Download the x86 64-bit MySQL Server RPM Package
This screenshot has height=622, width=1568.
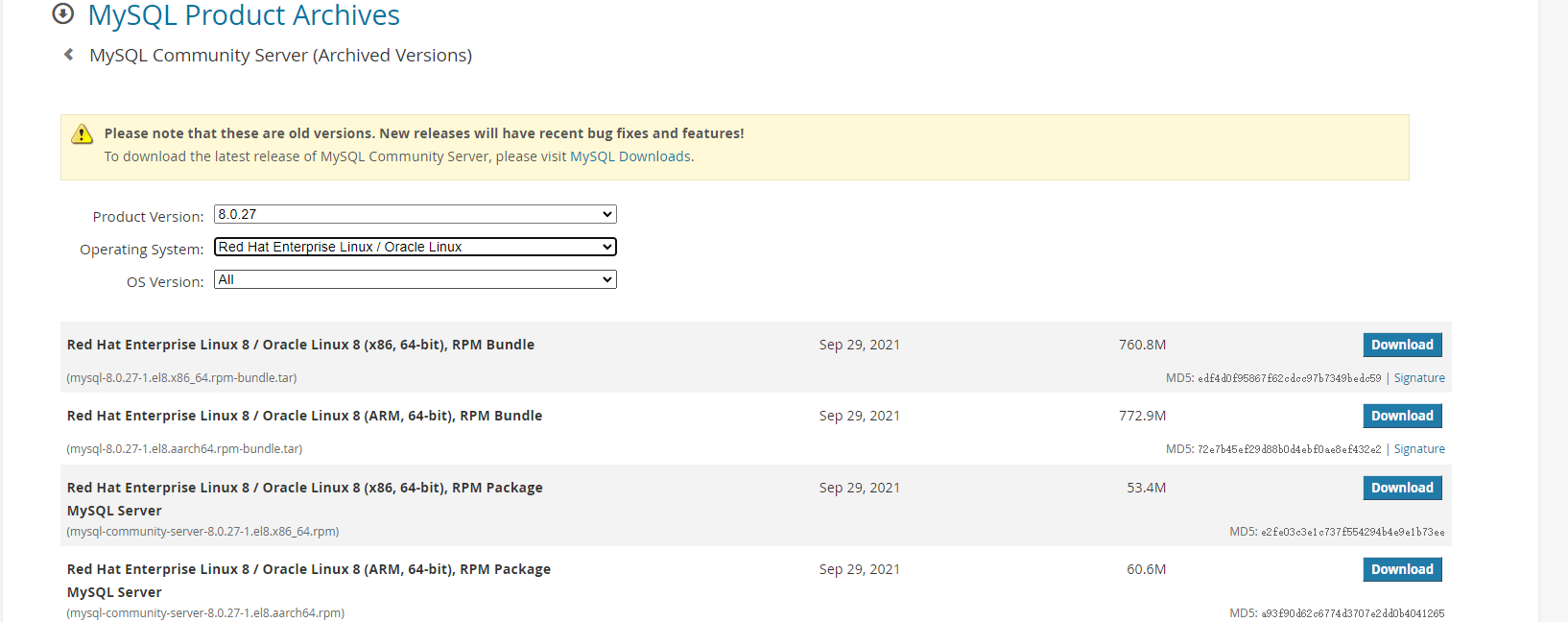tap(1401, 488)
